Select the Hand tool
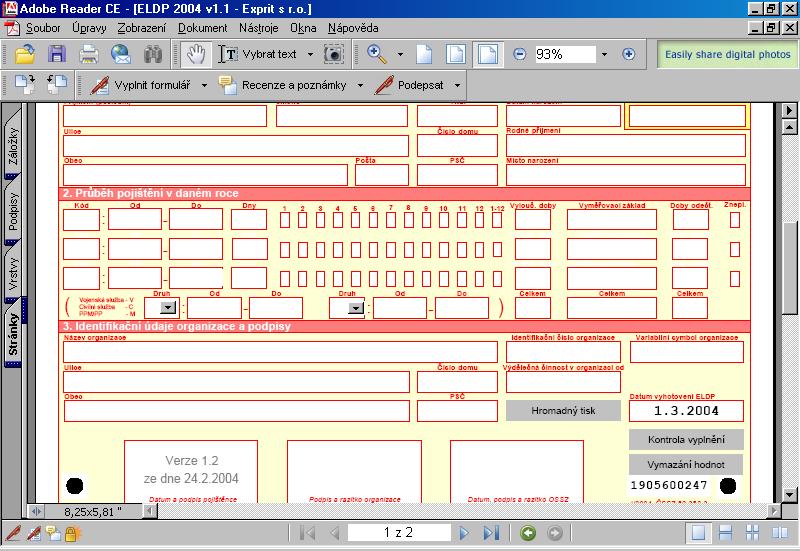 (195, 54)
